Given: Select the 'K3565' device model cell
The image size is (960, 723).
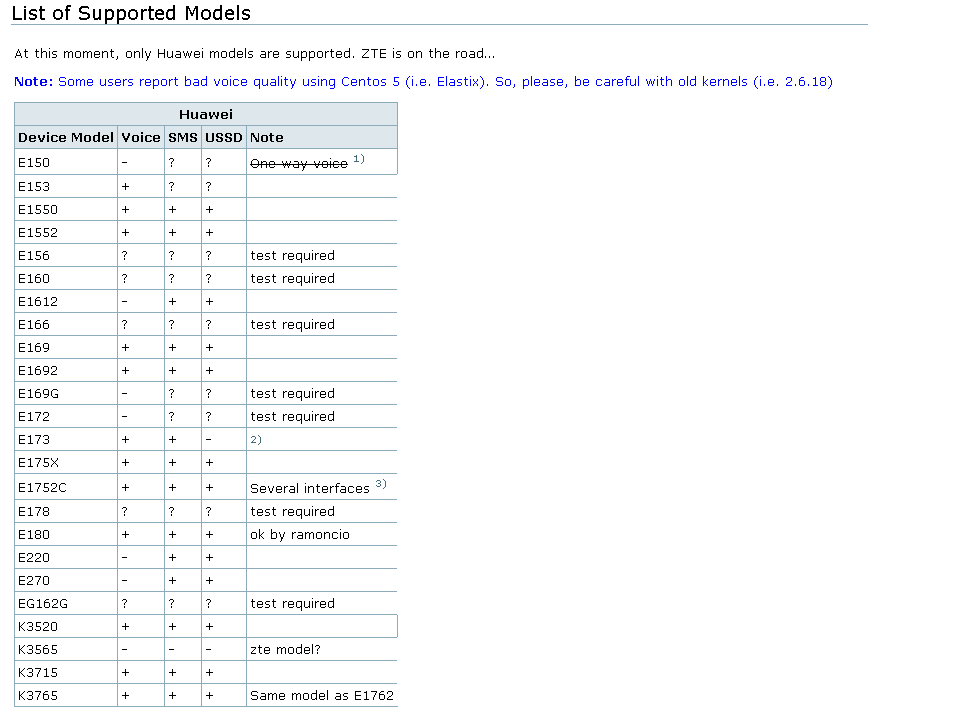Looking at the screenshot, I should (x=66, y=649).
